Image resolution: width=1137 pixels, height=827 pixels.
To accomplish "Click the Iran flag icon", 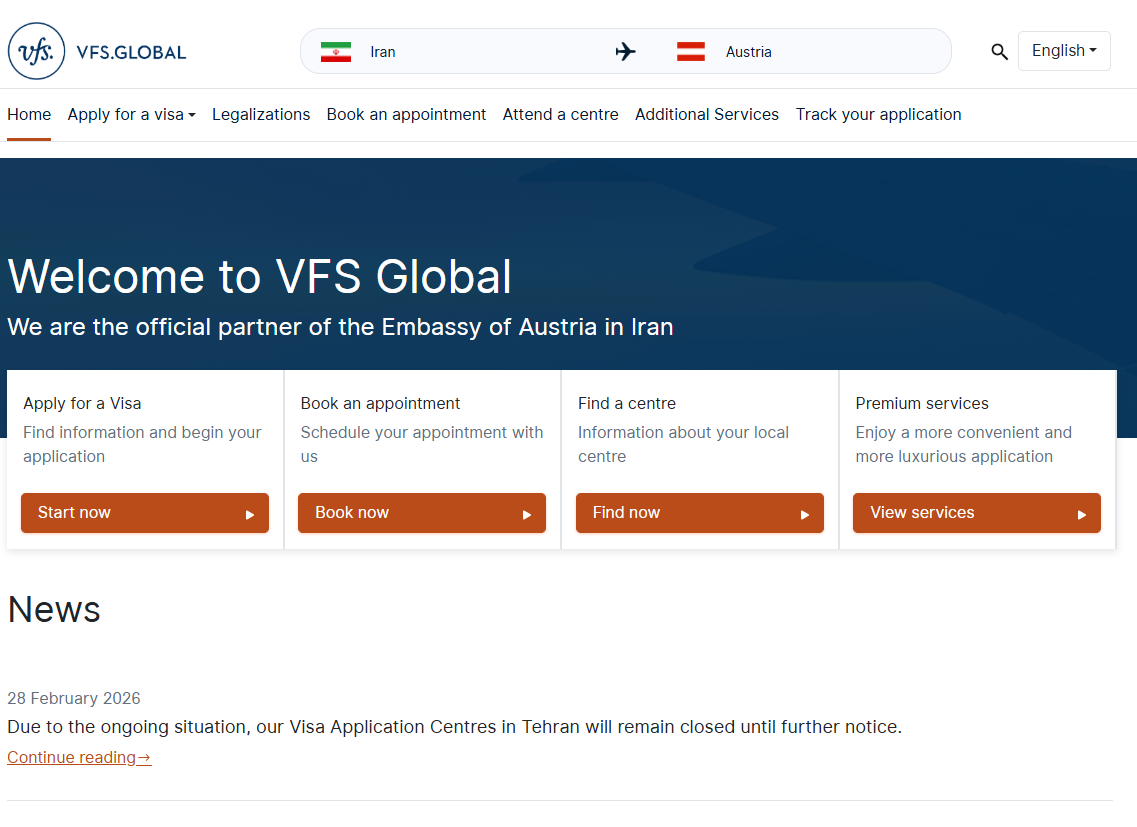I will click(x=336, y=52).
